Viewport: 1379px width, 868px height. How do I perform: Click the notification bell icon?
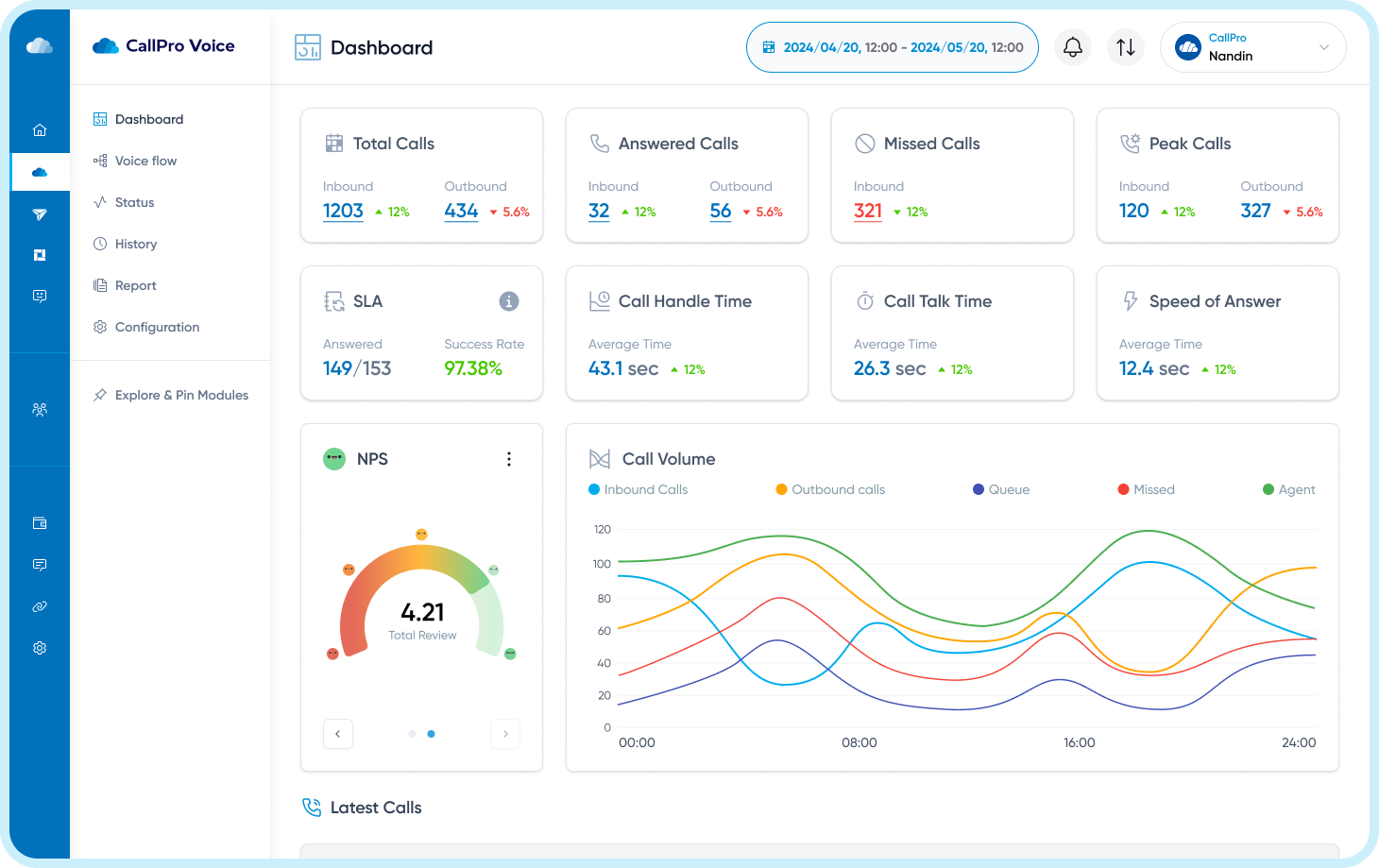click(x=1073, y=47)
